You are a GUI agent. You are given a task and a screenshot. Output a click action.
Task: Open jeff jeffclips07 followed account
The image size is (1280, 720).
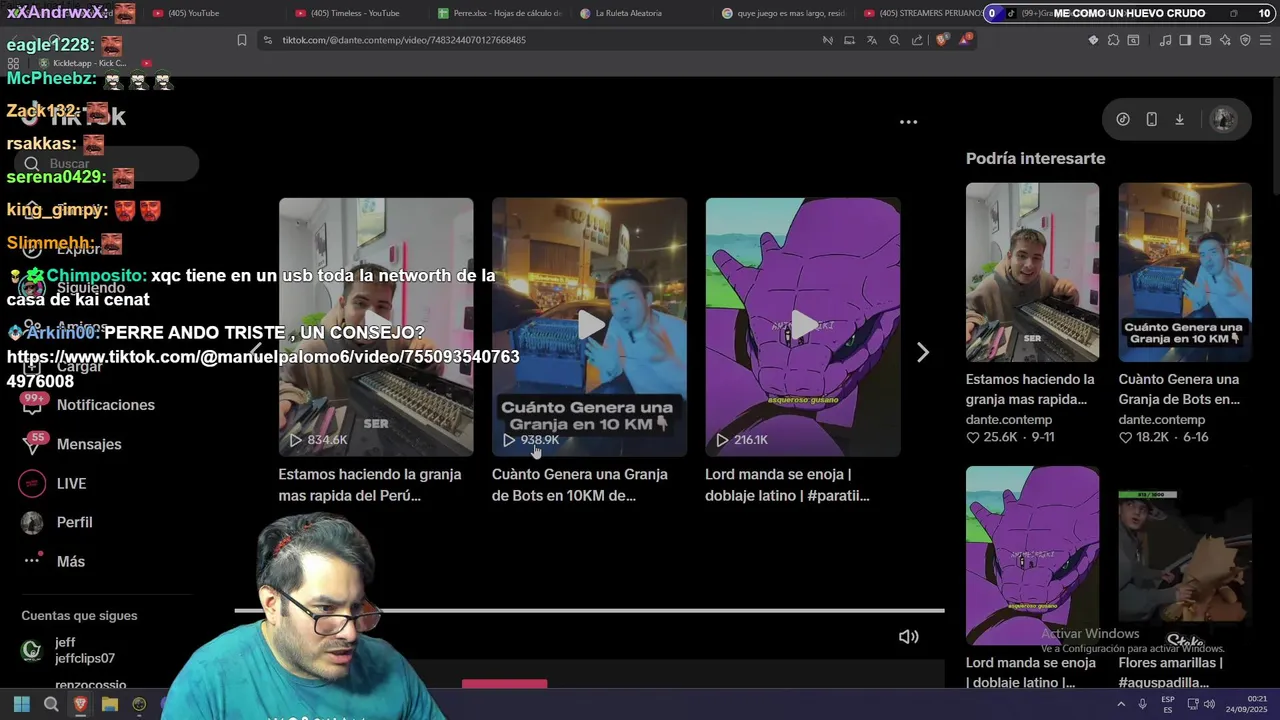click(x=68, y=650)
